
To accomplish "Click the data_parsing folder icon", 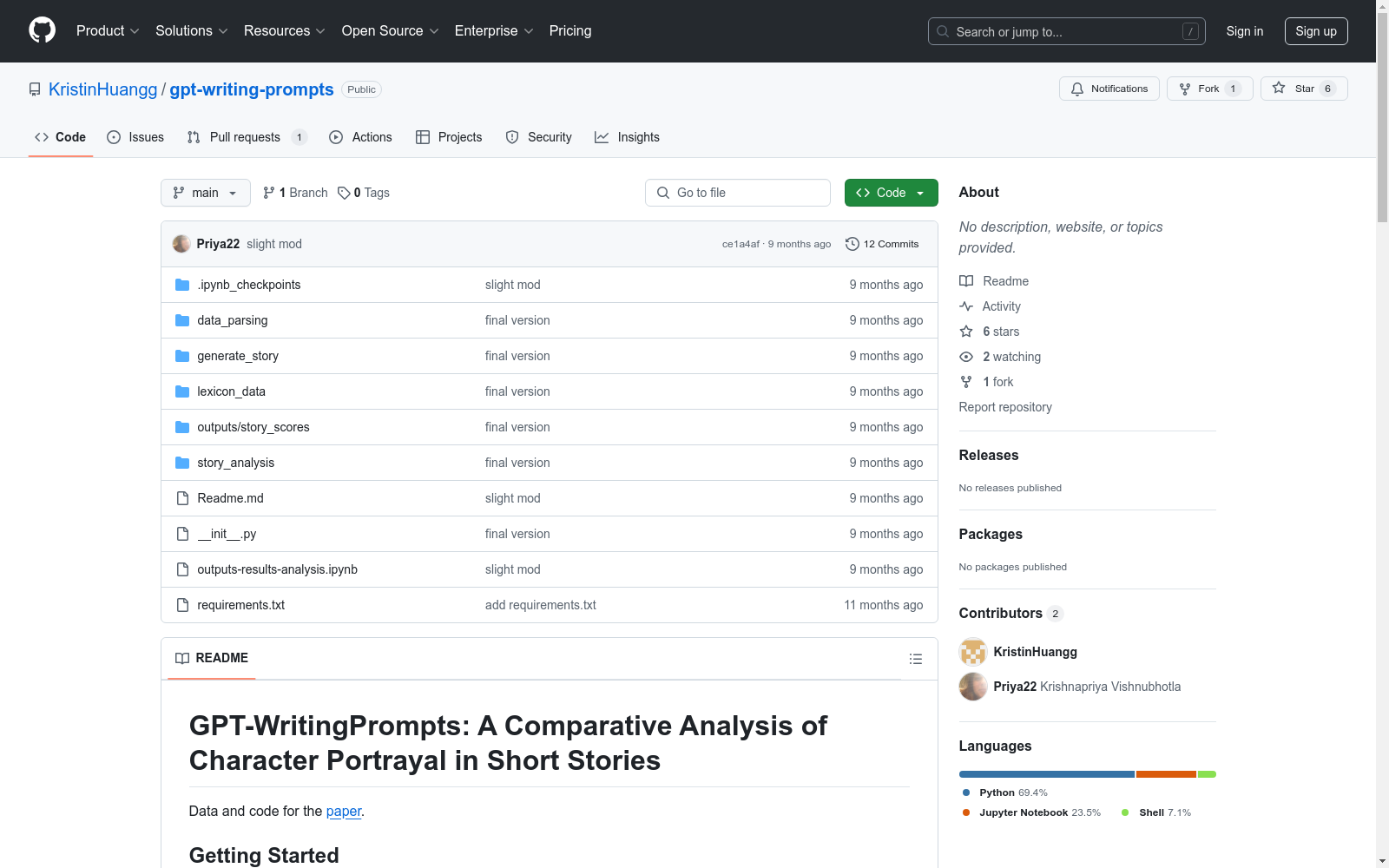I will (x=182, y=320).
